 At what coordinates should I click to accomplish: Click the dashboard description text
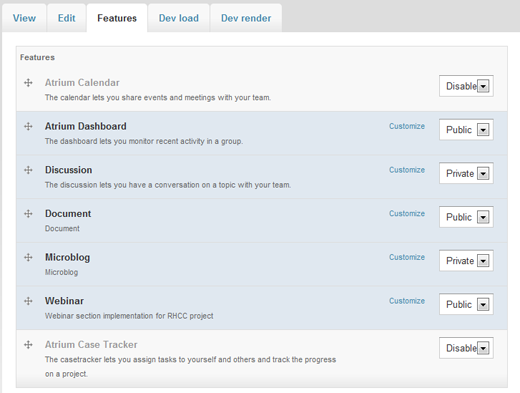tap(144, 141)
